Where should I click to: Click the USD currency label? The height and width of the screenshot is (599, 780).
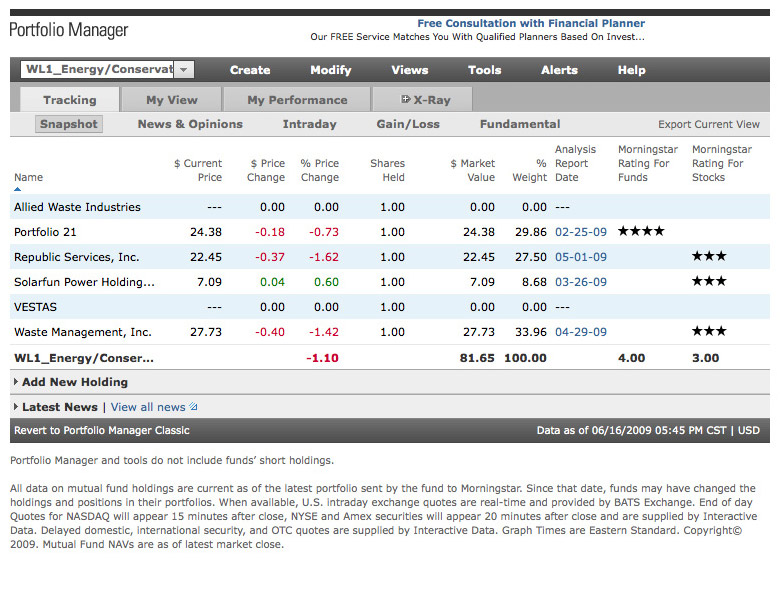[x=749, y=430]
